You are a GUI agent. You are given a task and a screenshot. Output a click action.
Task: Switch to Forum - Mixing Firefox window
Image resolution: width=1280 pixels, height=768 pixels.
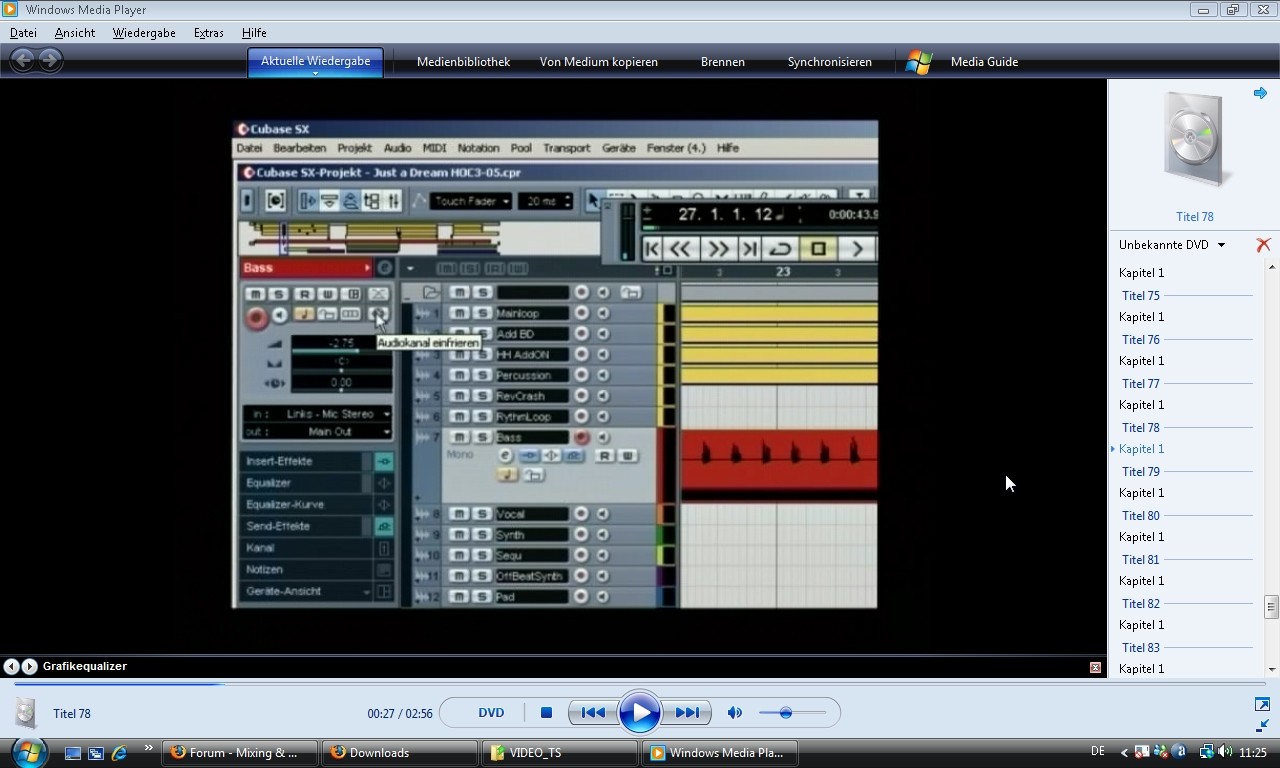(240, 753)
